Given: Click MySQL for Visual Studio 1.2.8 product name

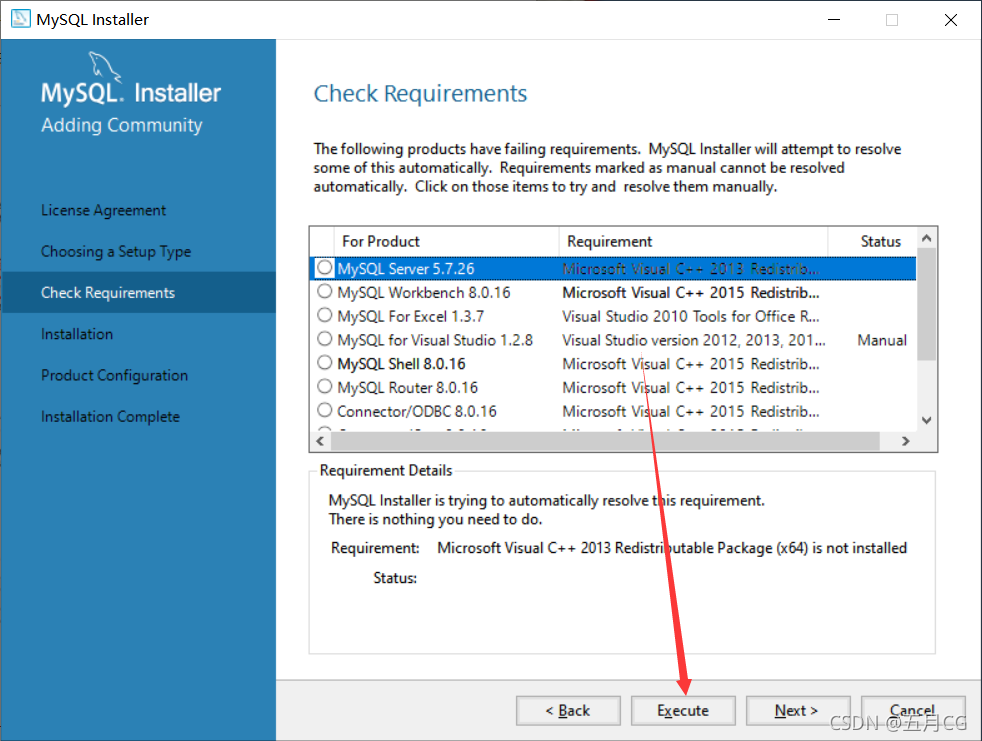Looking at the screenshot, I should [435, 340].
